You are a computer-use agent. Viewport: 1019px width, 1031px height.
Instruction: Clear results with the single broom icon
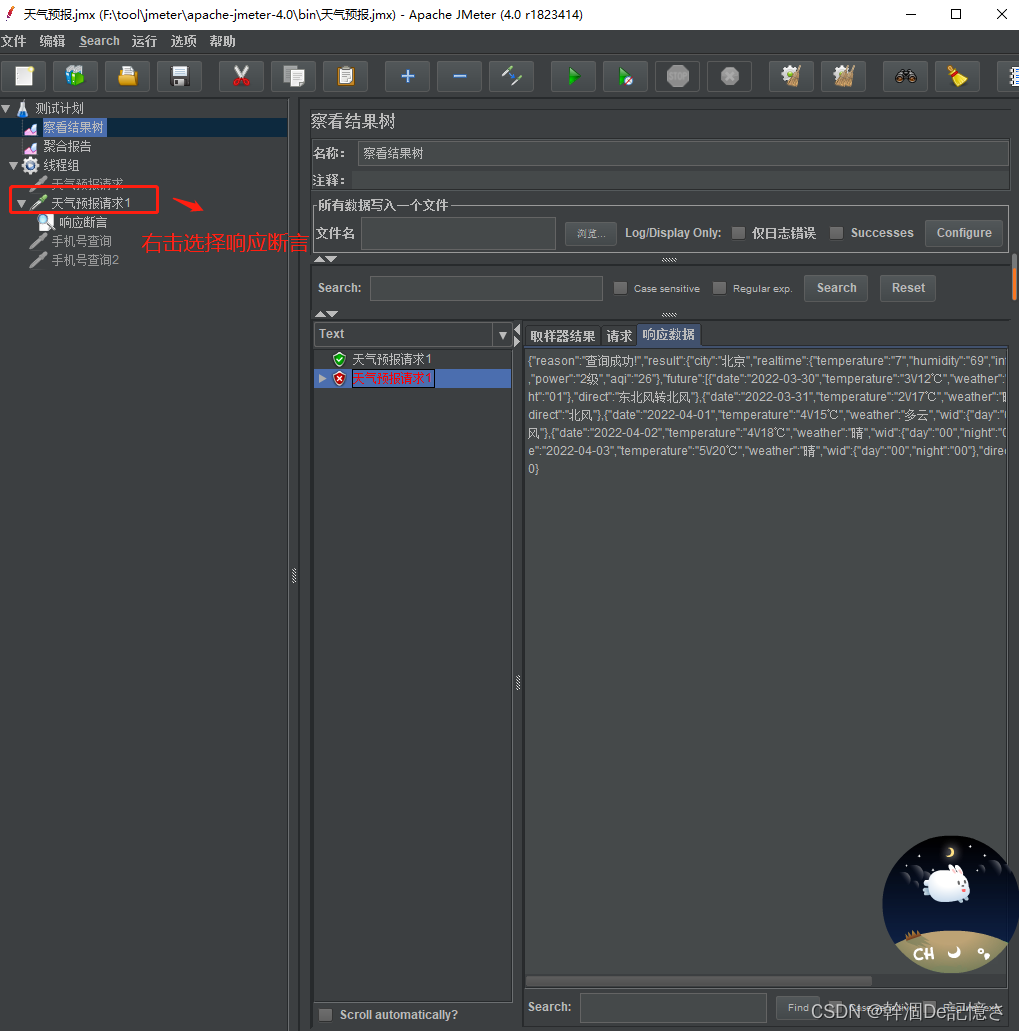[791, 76]
